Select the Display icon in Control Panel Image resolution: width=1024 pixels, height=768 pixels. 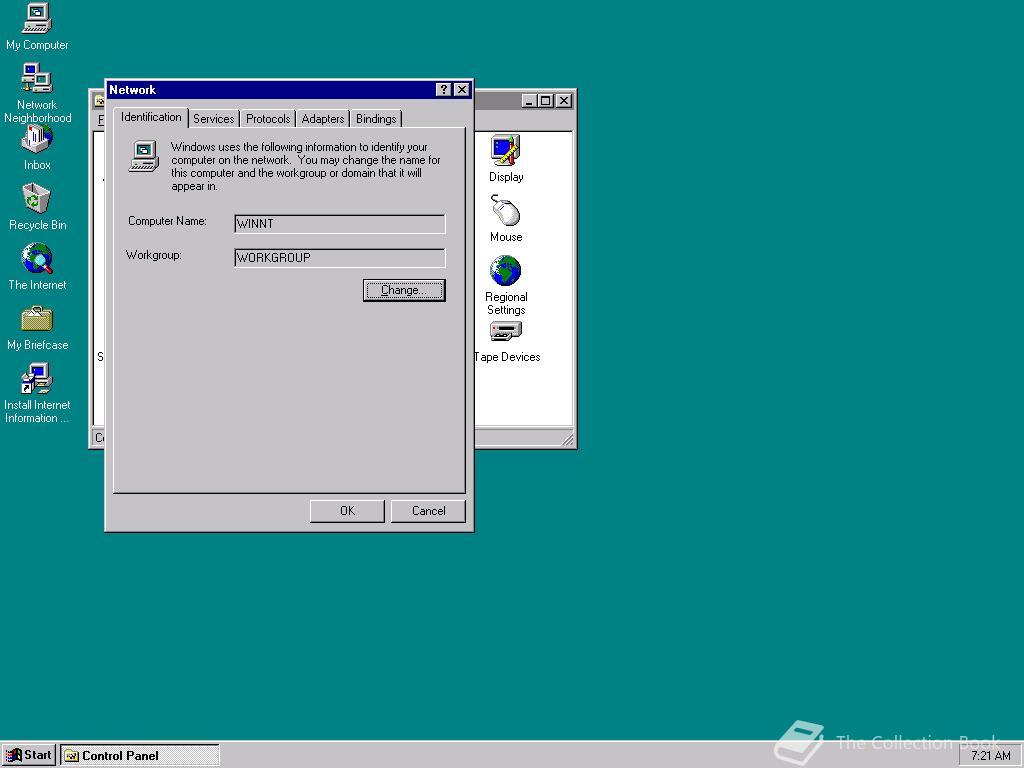pos(506,158)
